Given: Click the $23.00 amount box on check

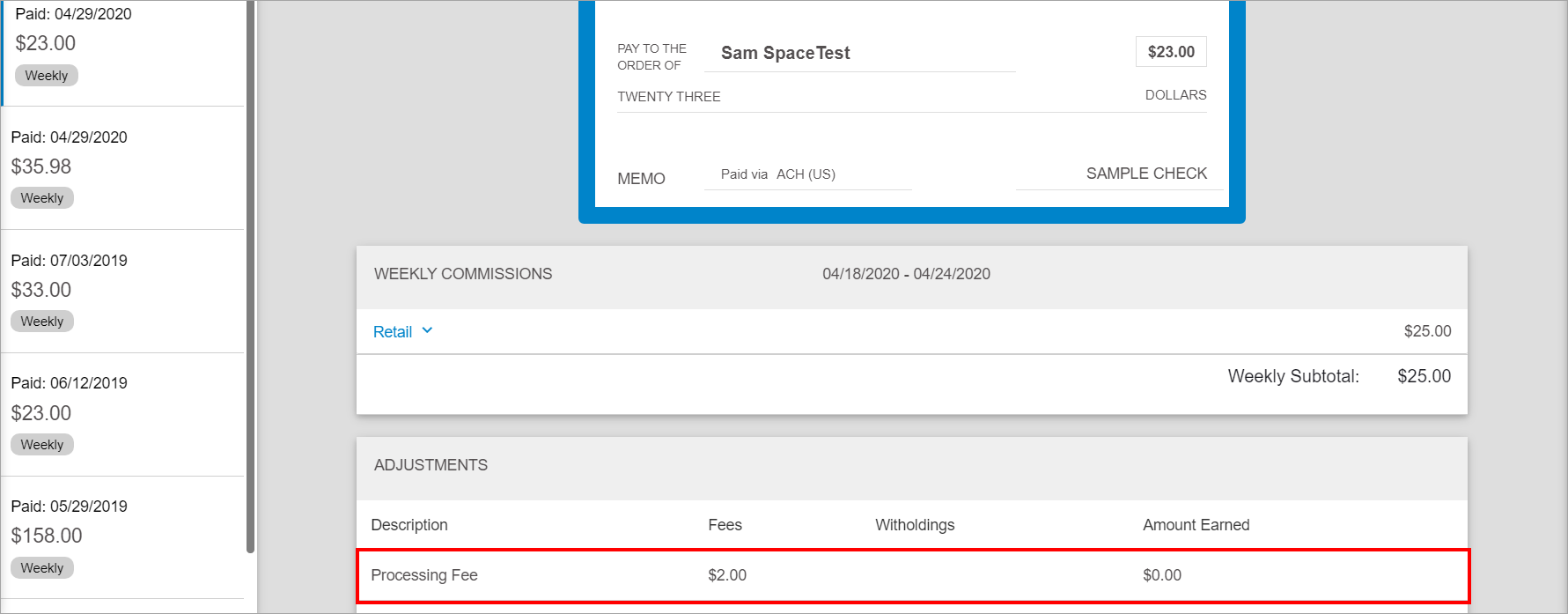Looking at the screenshot, I should point(1171,52).
